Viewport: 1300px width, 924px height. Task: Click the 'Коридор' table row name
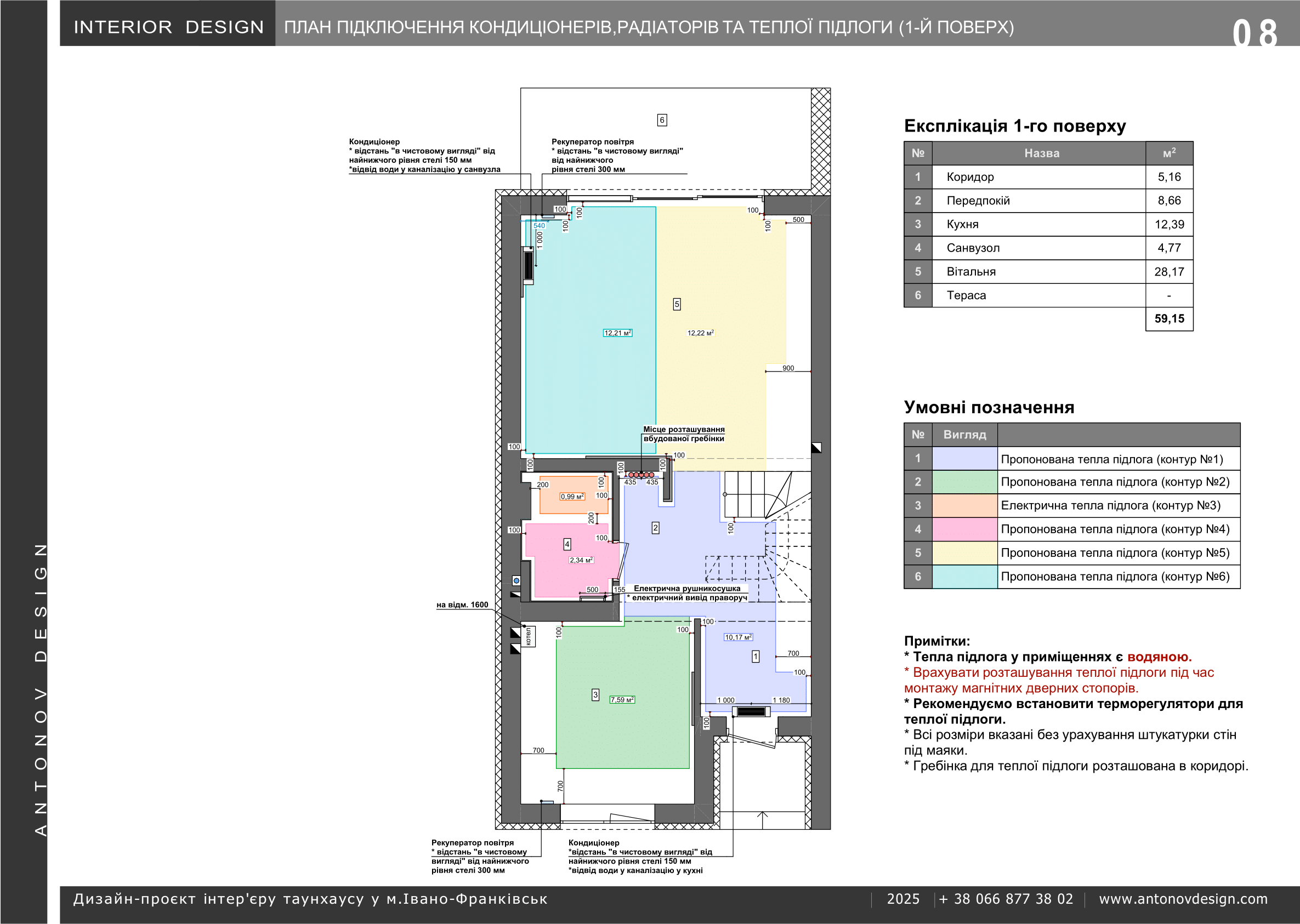[970, 177]
